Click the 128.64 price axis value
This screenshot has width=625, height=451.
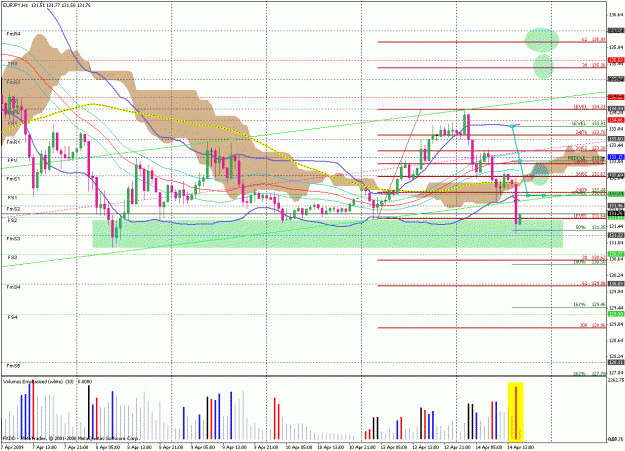[x=616, y=340]
